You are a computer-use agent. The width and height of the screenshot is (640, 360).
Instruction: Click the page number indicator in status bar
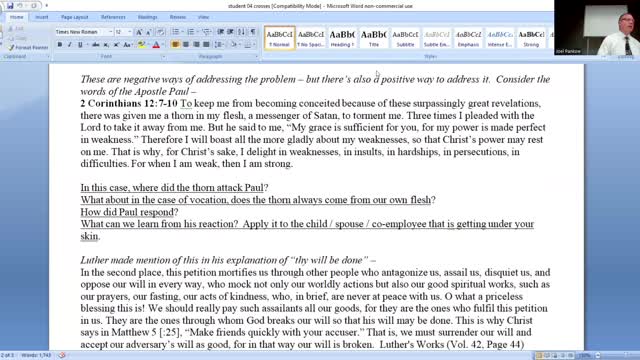(x=7, y=356)
